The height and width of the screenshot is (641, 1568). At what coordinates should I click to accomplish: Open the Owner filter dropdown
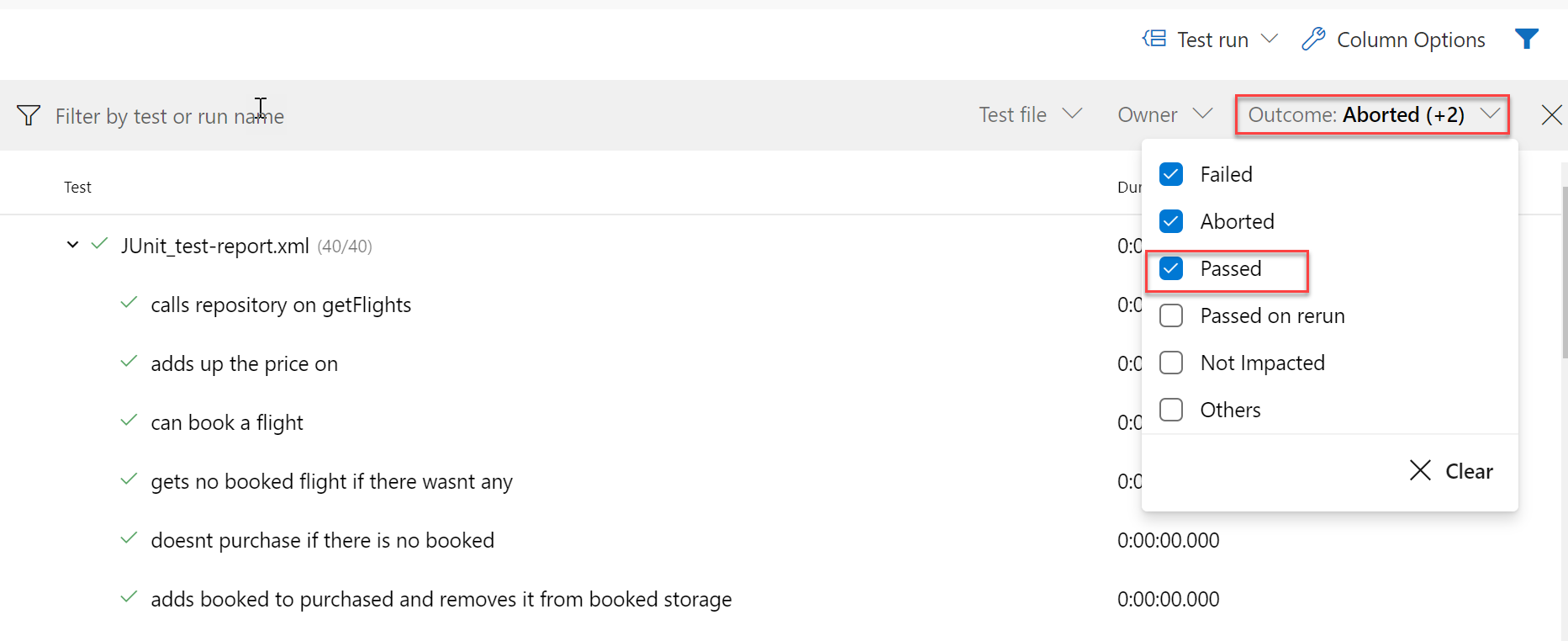(1164, 114)
